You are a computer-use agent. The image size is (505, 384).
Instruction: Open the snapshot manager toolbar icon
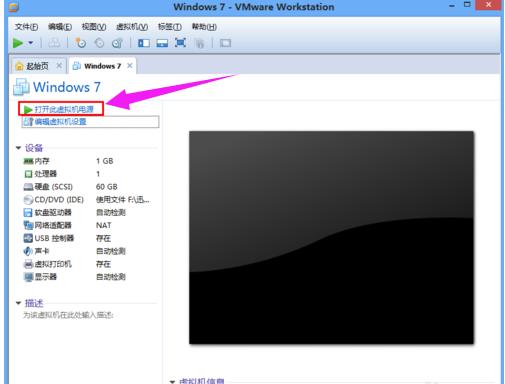pos(117,43)
